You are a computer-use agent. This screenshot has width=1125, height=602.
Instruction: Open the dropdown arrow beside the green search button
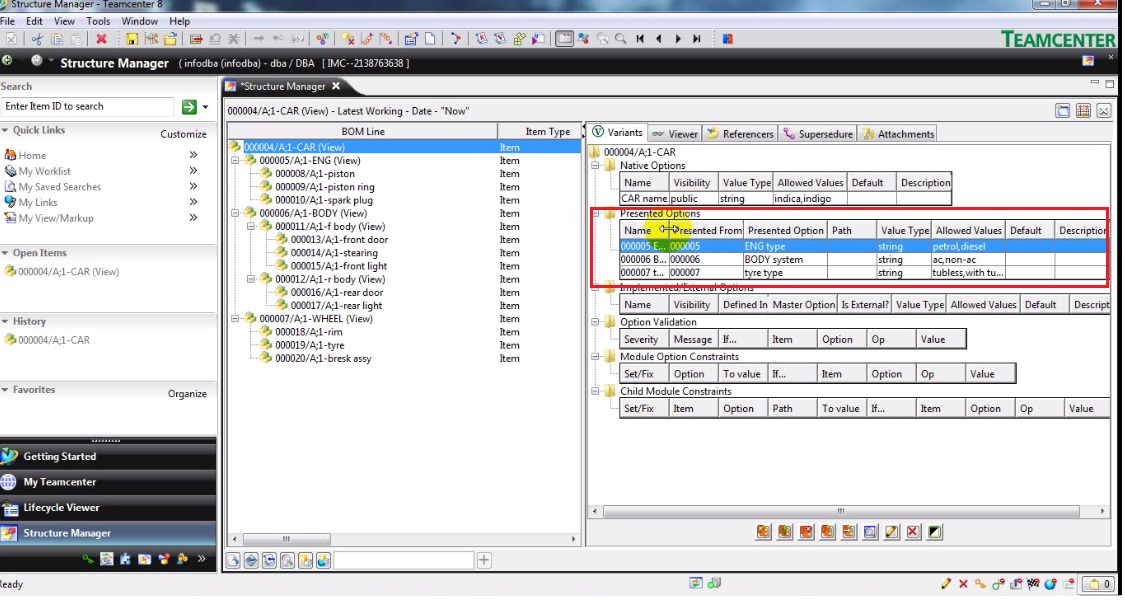click(x=203, y=107)
